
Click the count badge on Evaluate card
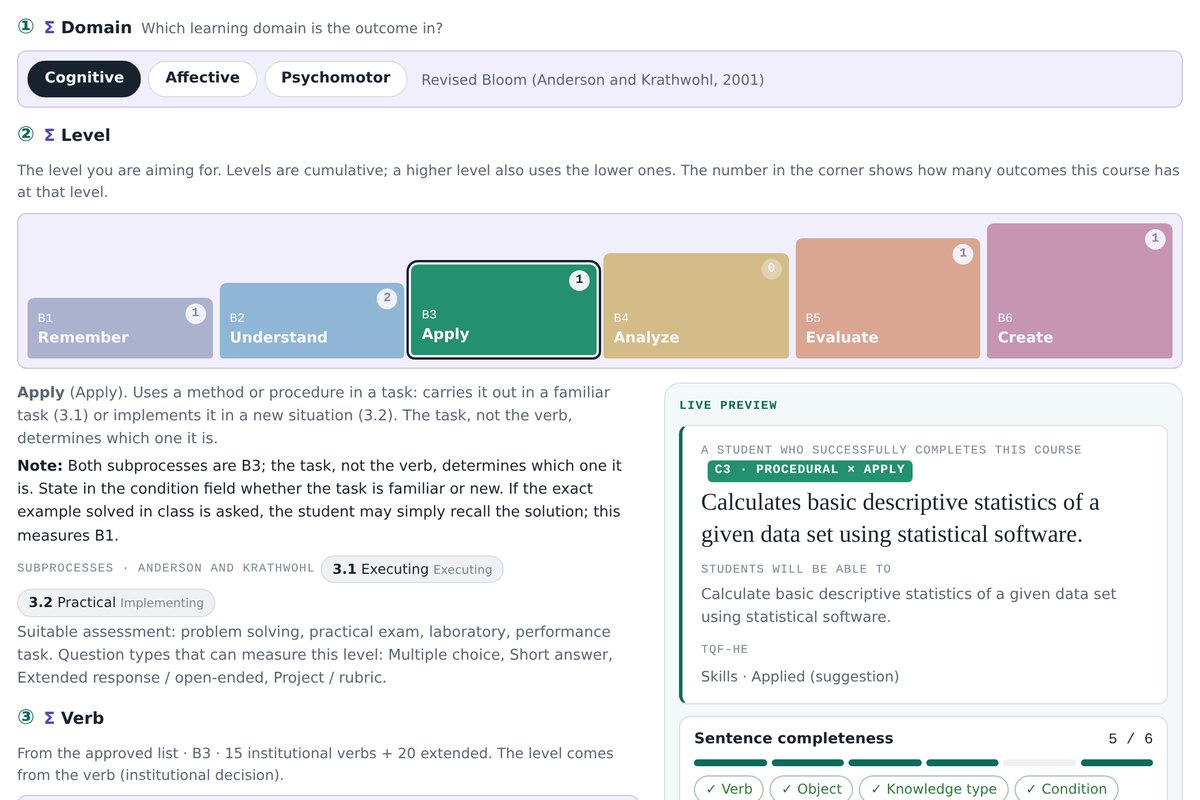(x=963, y=254)
